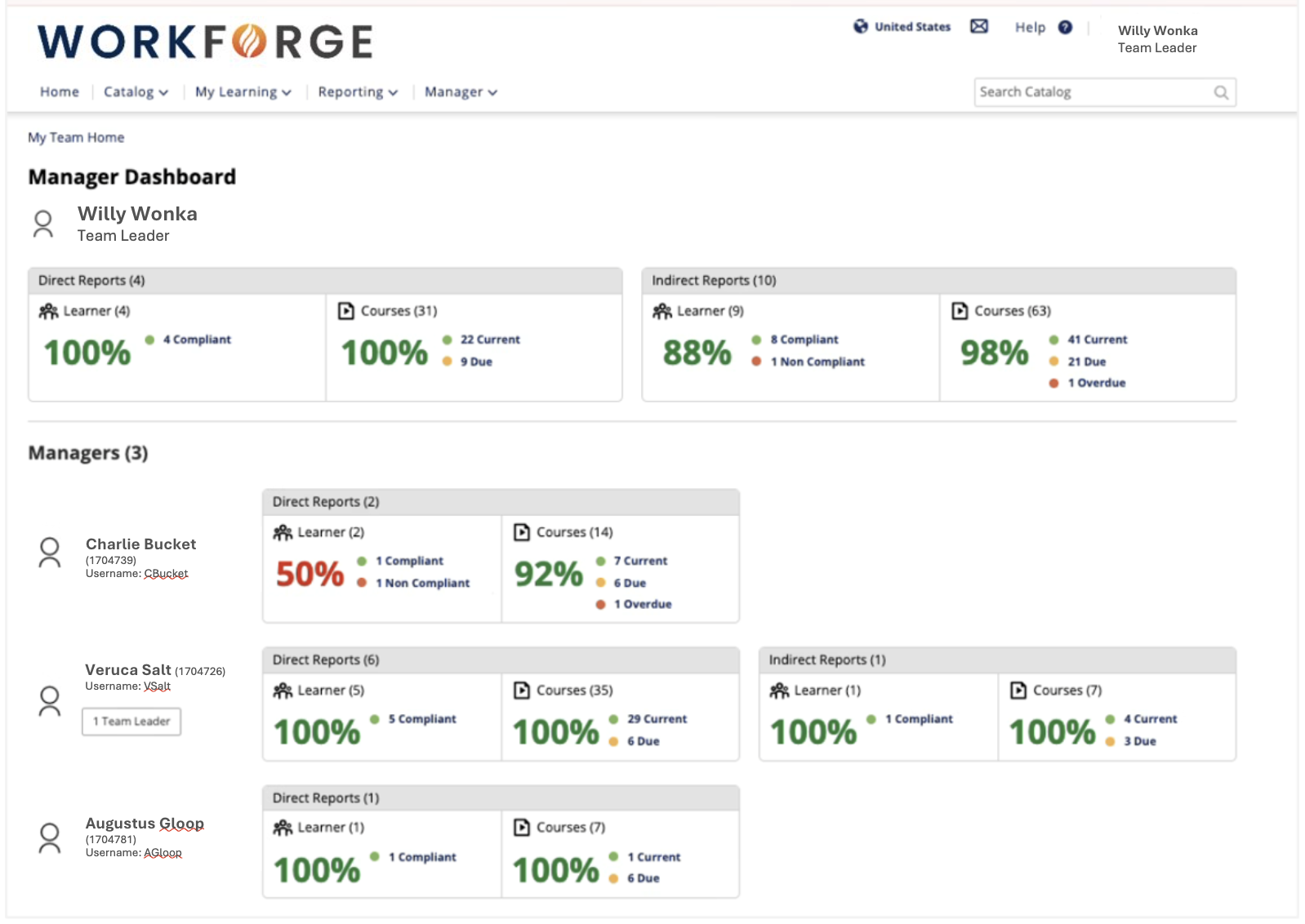1305x924 pixels.
Task: Open the My Learning dropdown
Action: click(x=243, y=92)
